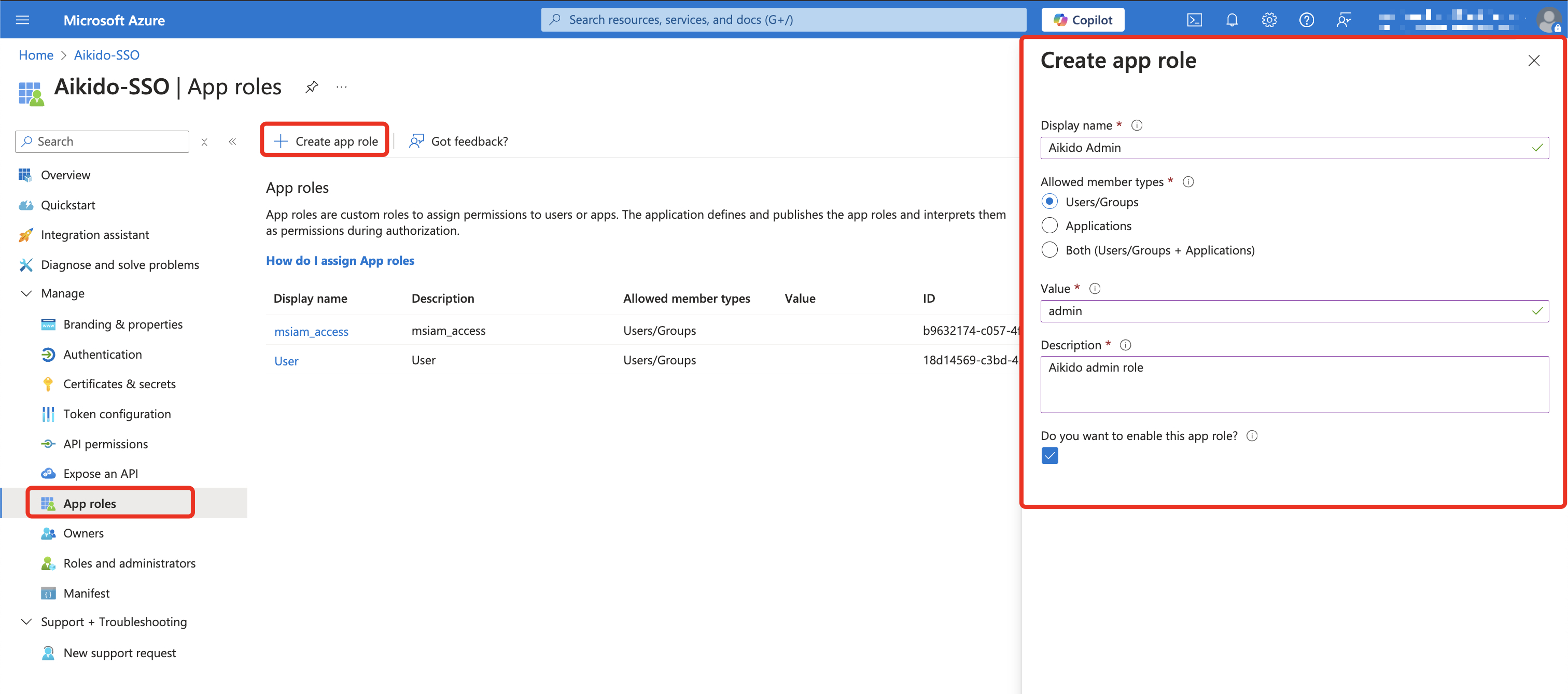The image size is (1568, 694).
Task: Open the help question mark icon
Action: pyautogui.click(x=1306, y=20)
